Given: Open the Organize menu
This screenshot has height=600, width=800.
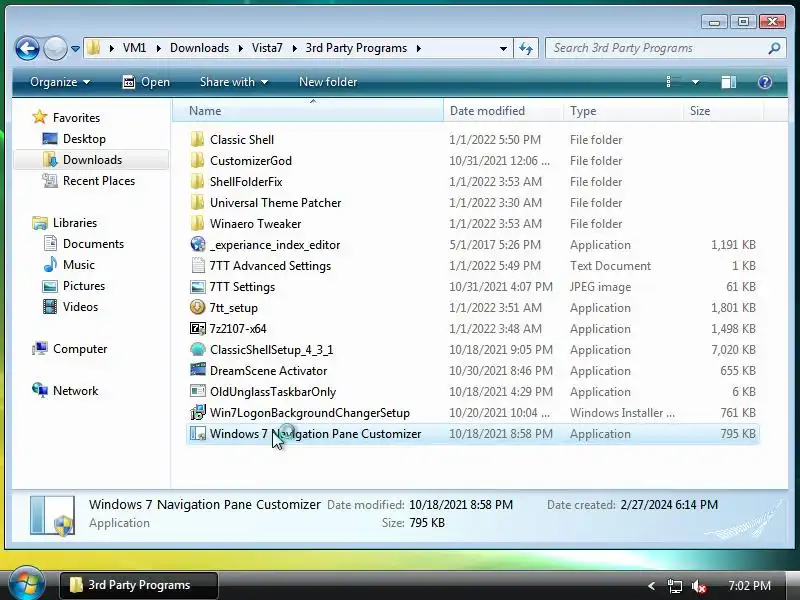Looking at the screenshot, I should point(60,82).
